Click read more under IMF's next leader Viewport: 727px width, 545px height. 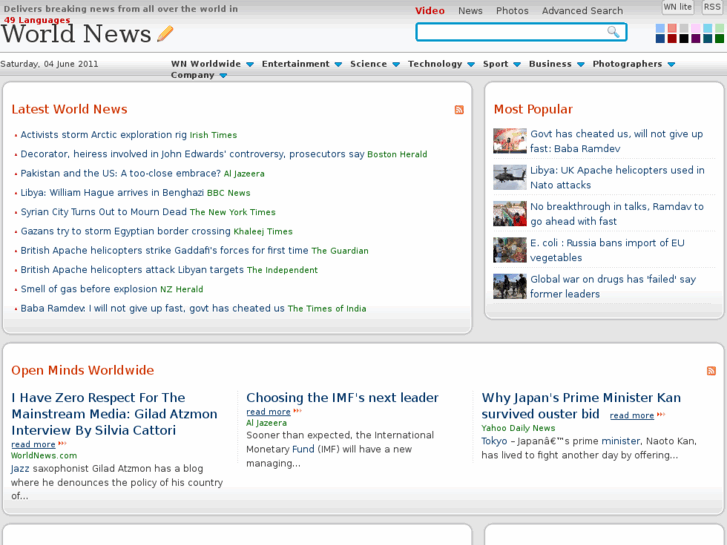pyautogui.click(x=268, y=412)
